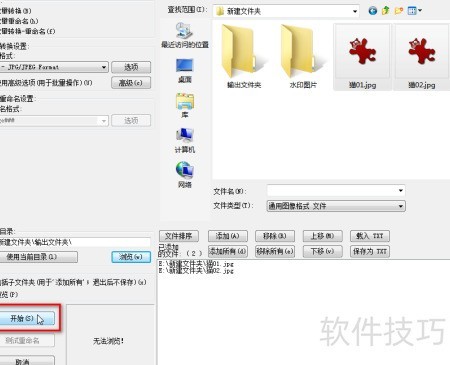450x365 pixels.
Task: Select list entry E:\新建文件夹\猫01.jpg
Action: pyautogui.click(x=196, y=264)
